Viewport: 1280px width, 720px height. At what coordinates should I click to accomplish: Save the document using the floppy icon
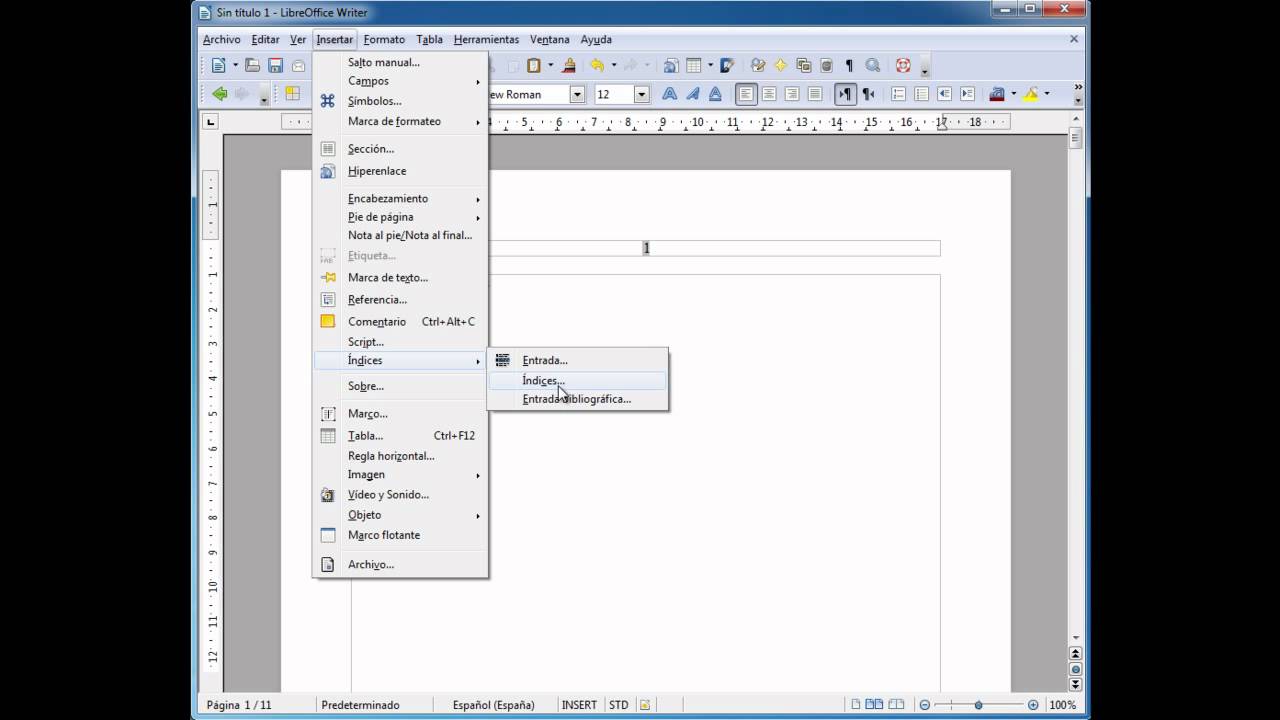click(x=275, y=66)
